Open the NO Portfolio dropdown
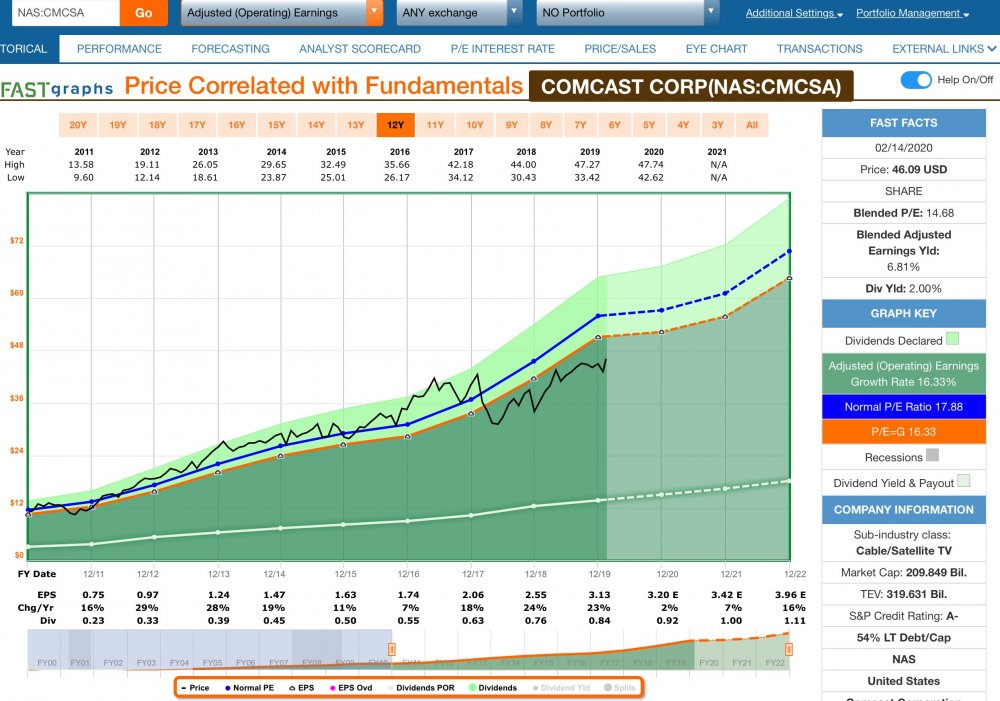Image resolution: width=1000 pixels, height=701 pixels. (628, 13)
